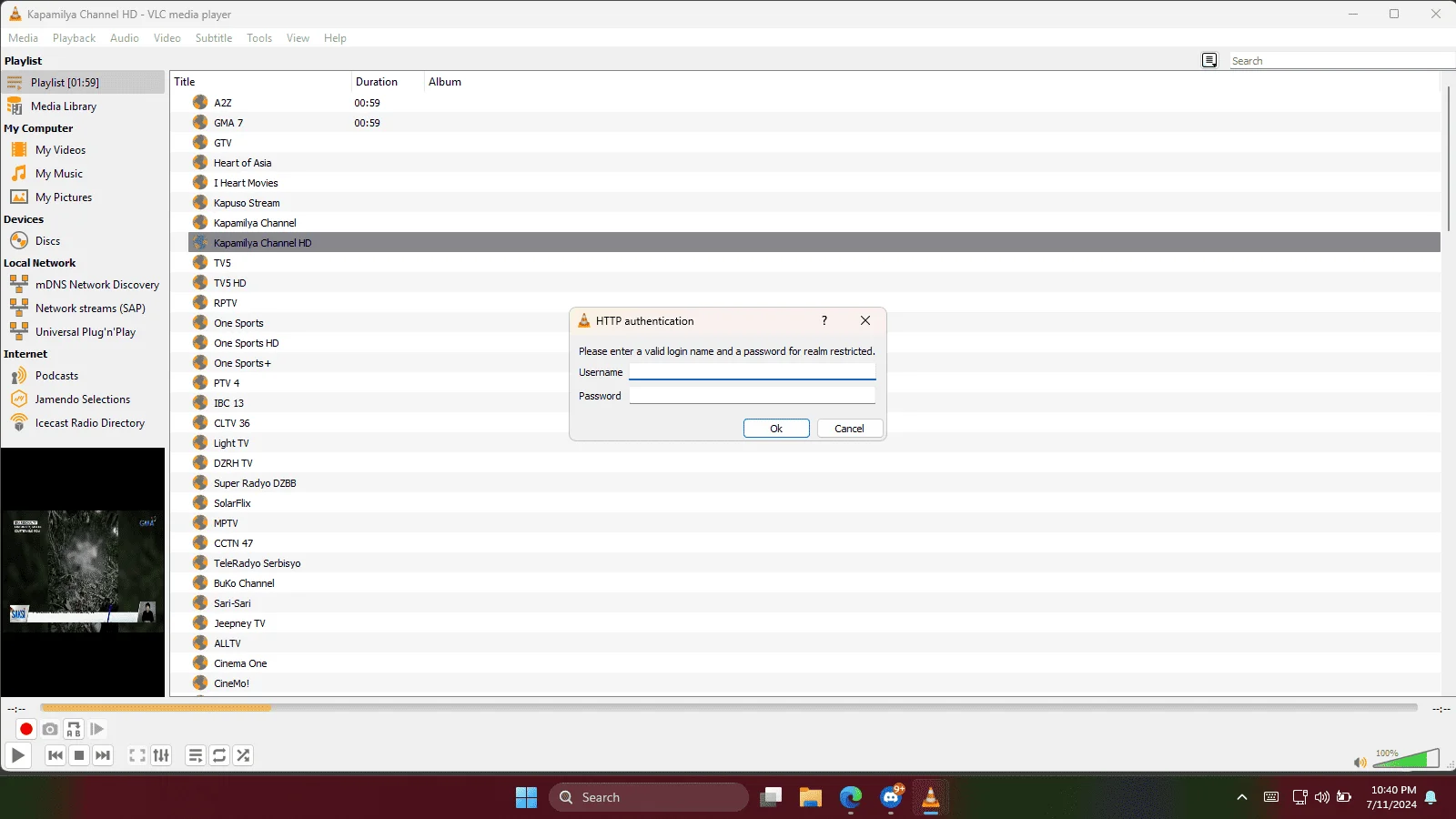Screen dimensions: 1456x819
Task: Open the Audio menu
Action: (125, 38)
